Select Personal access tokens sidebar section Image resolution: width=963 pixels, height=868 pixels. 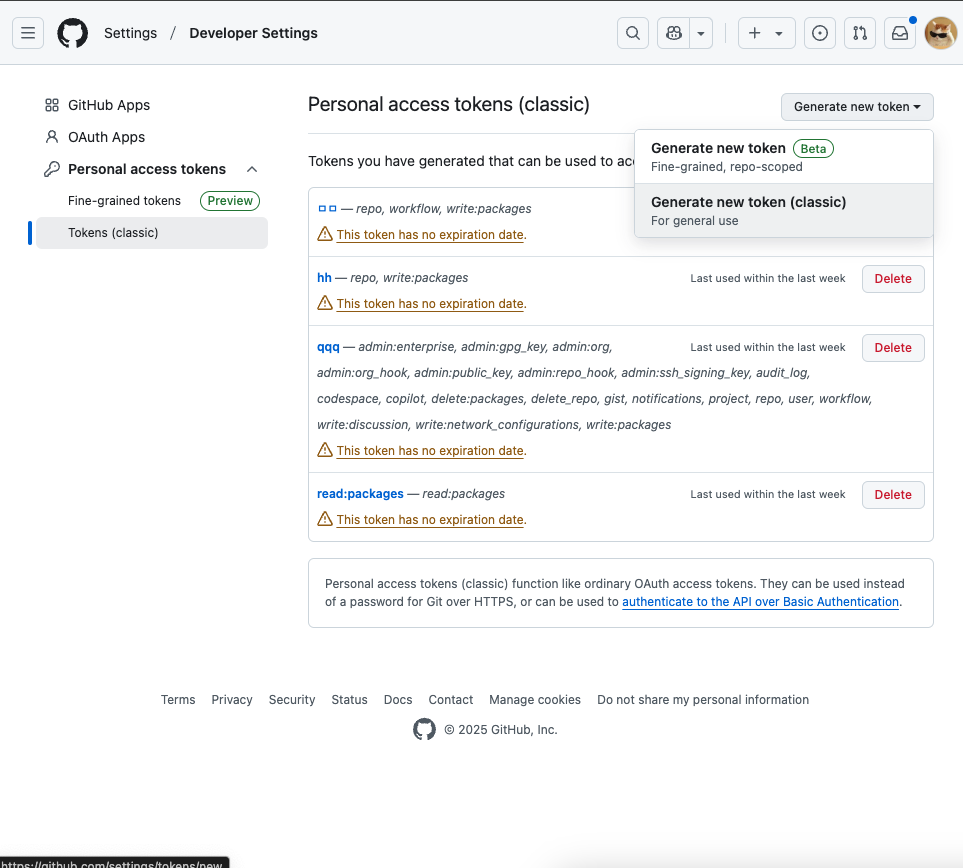(147, 169)
